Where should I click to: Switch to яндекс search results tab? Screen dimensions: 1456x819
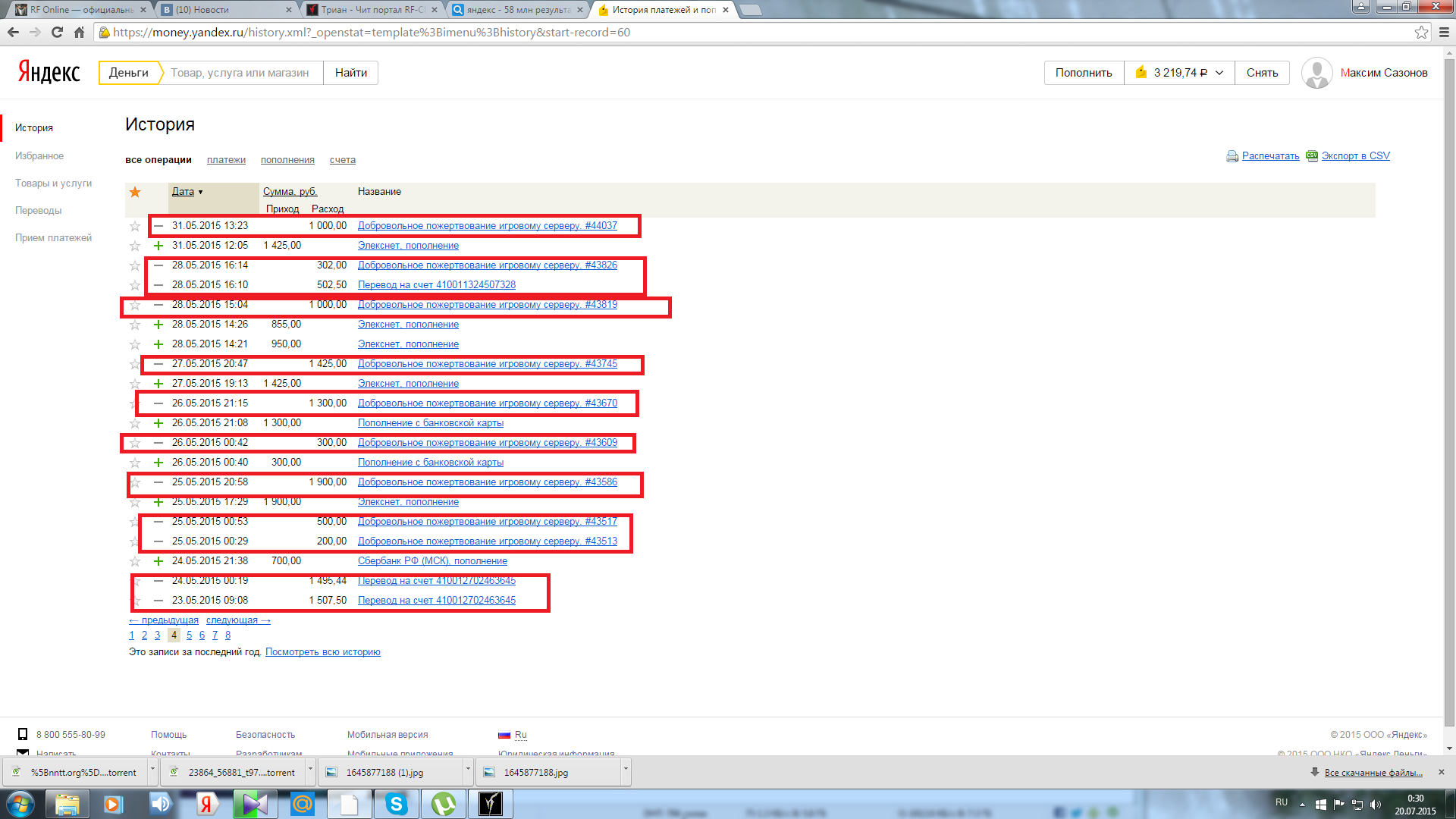point(519,10)
